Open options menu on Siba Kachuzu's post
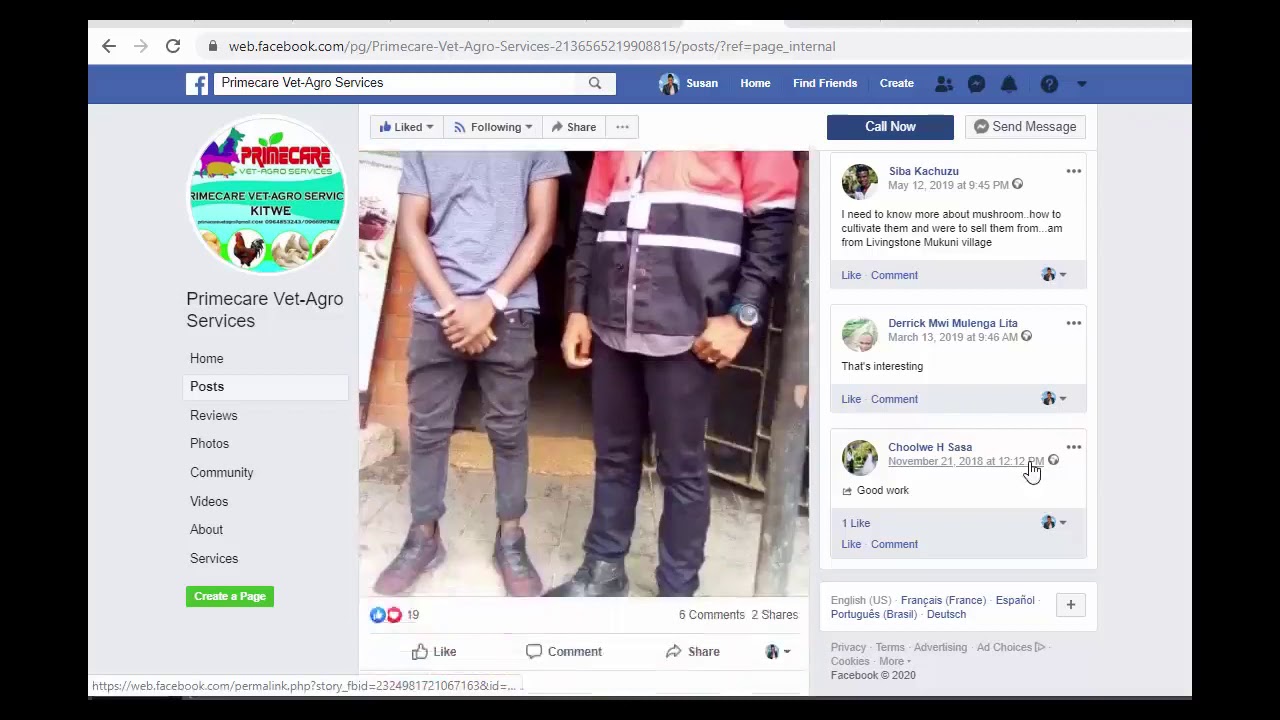The image size is (1280, 720). click(1074, 171)
